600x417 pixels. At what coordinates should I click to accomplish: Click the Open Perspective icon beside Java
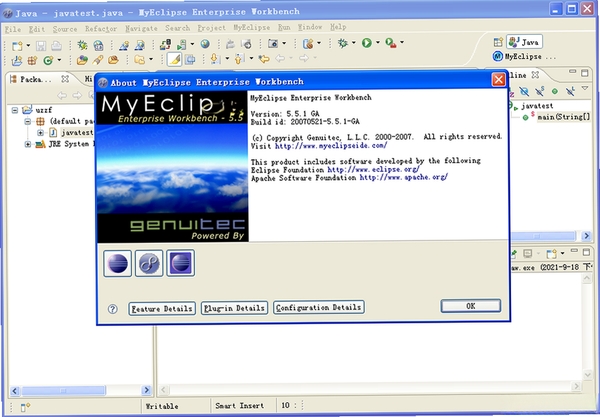tap(498, 42)
